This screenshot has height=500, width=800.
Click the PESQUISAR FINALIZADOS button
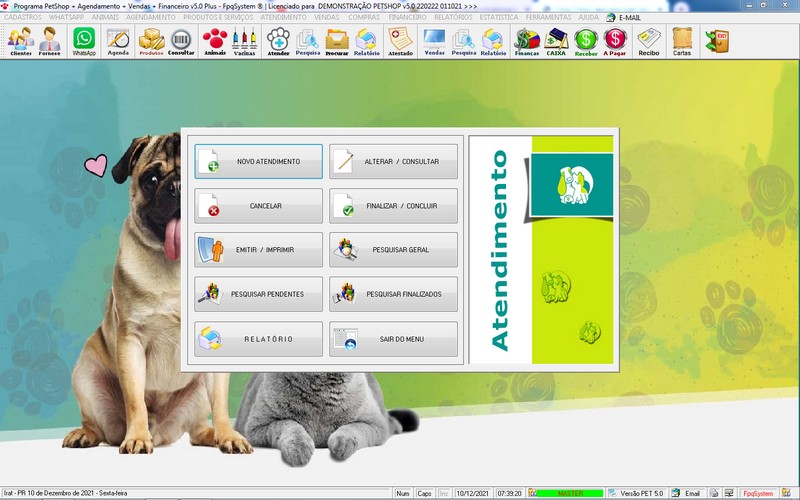pyautogui.click(x=393, y=294)
